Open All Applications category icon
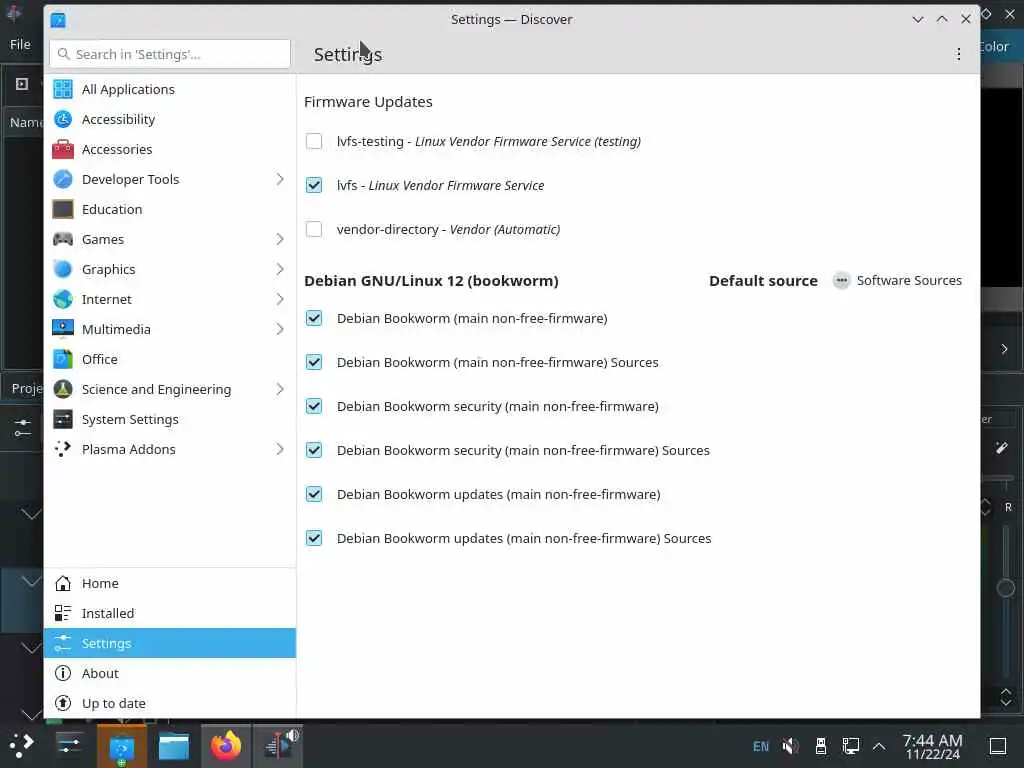The image size is (1024, 768). [x=63, y=89]
